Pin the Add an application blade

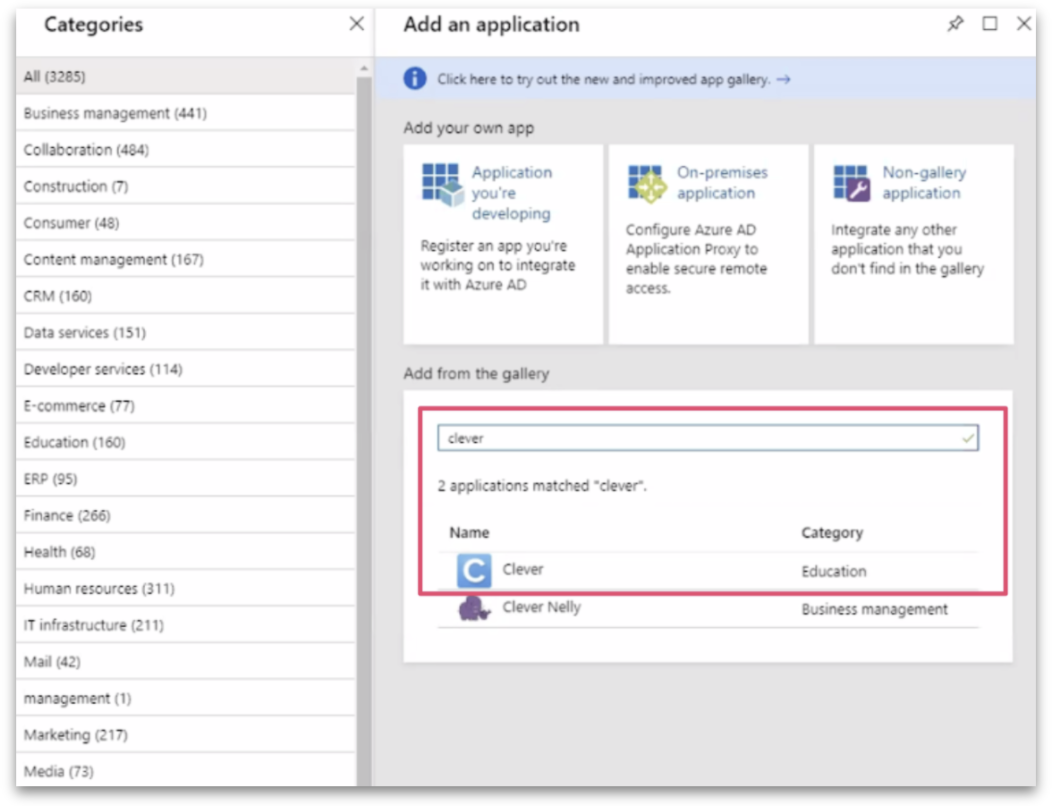click(955, 24)
